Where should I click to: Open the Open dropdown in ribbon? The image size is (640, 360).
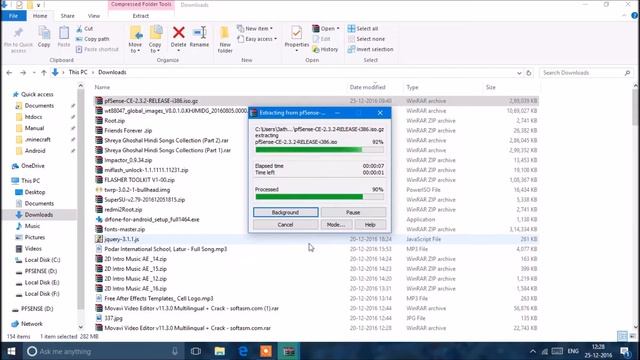click(x=326, y=29)
